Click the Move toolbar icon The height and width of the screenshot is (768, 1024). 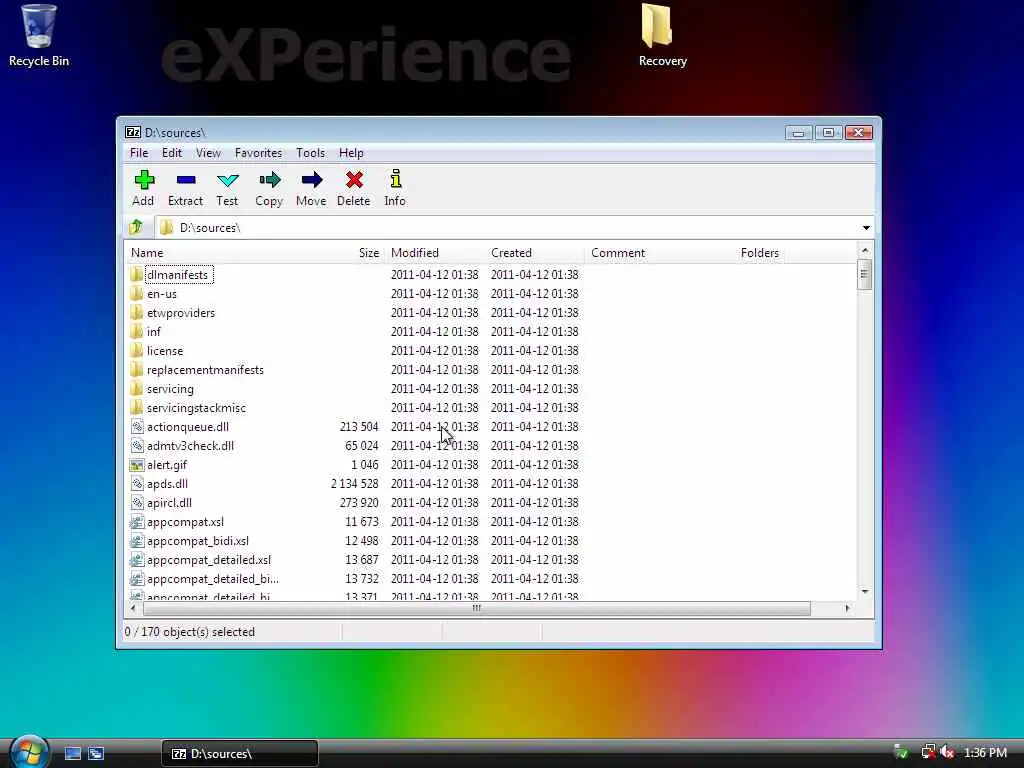(312, 180)
